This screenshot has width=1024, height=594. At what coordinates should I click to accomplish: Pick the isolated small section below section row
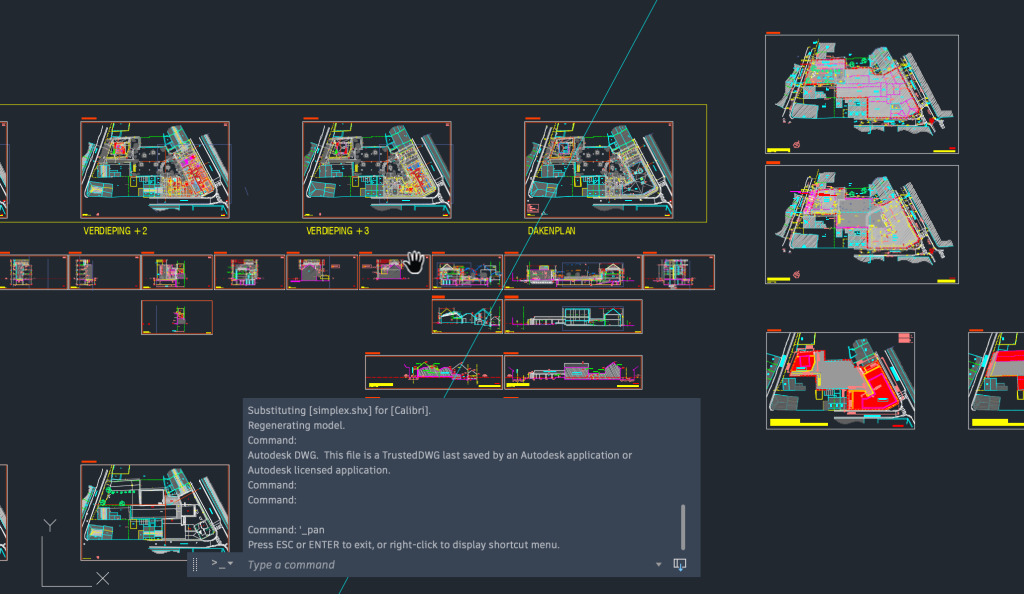point(177,316)
